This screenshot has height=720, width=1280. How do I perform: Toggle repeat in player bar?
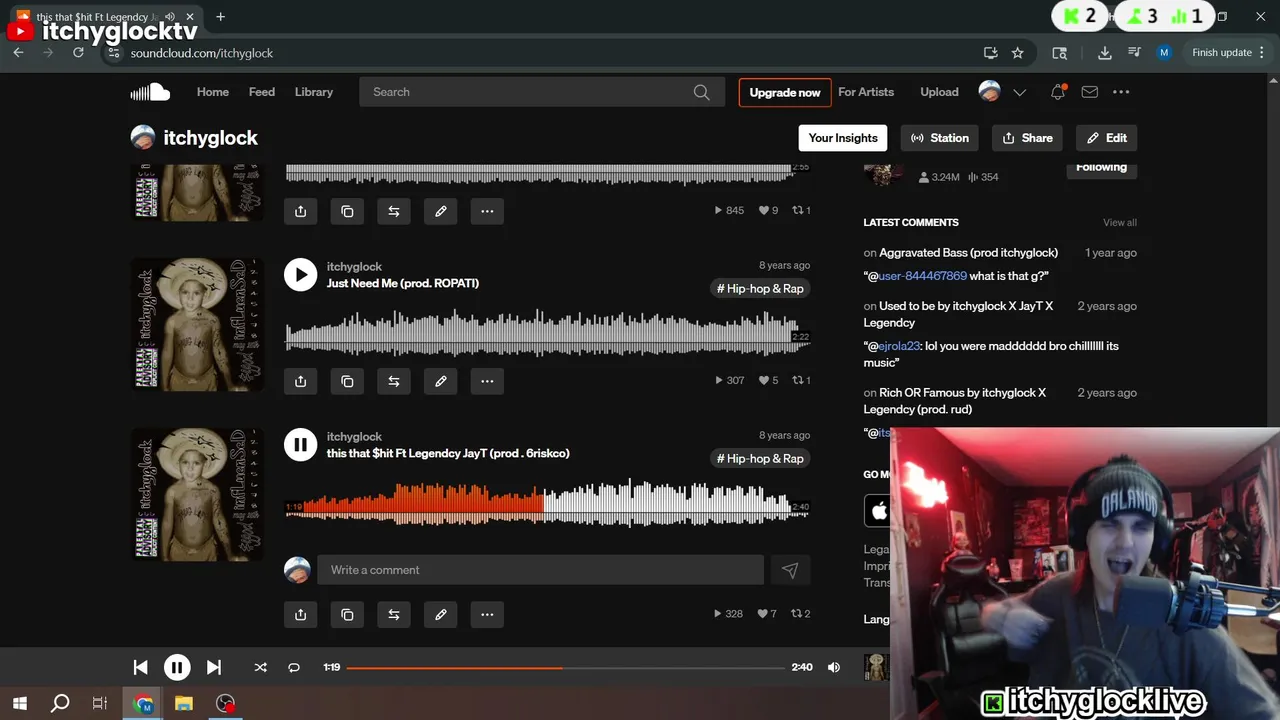pos(294,667)
